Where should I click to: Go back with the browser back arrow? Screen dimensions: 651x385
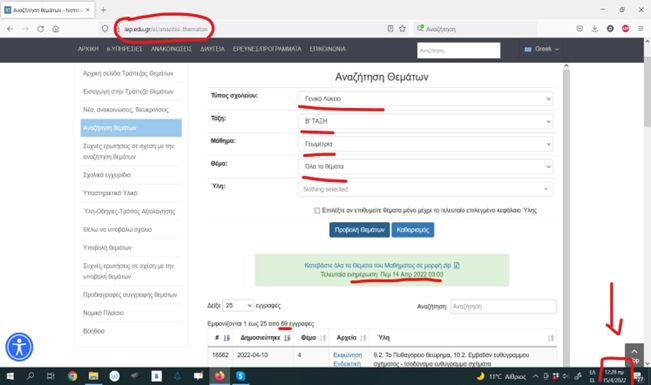coord(10,29)
